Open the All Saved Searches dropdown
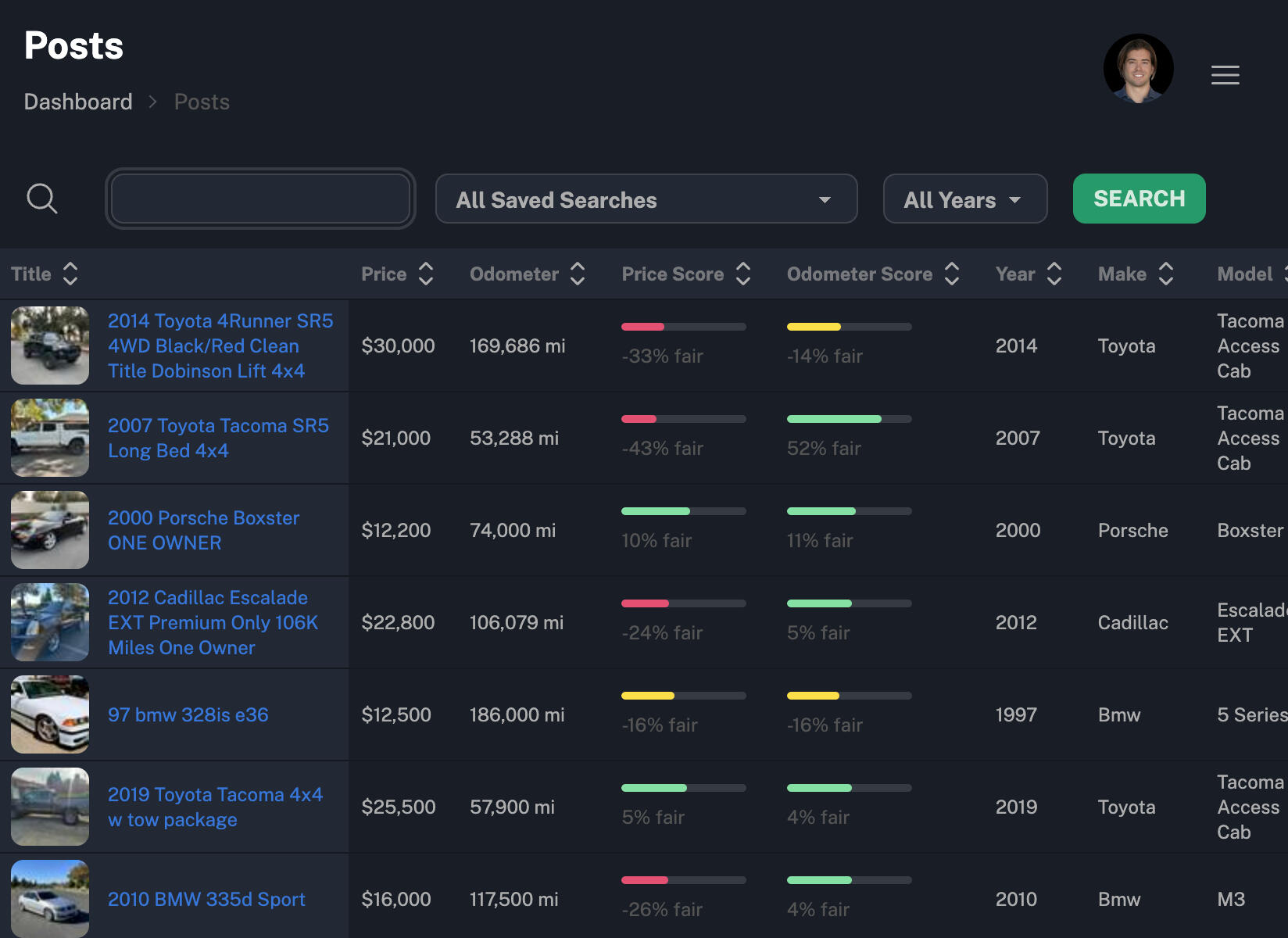Screen dimensions: 1288x938 pos(646,199)
